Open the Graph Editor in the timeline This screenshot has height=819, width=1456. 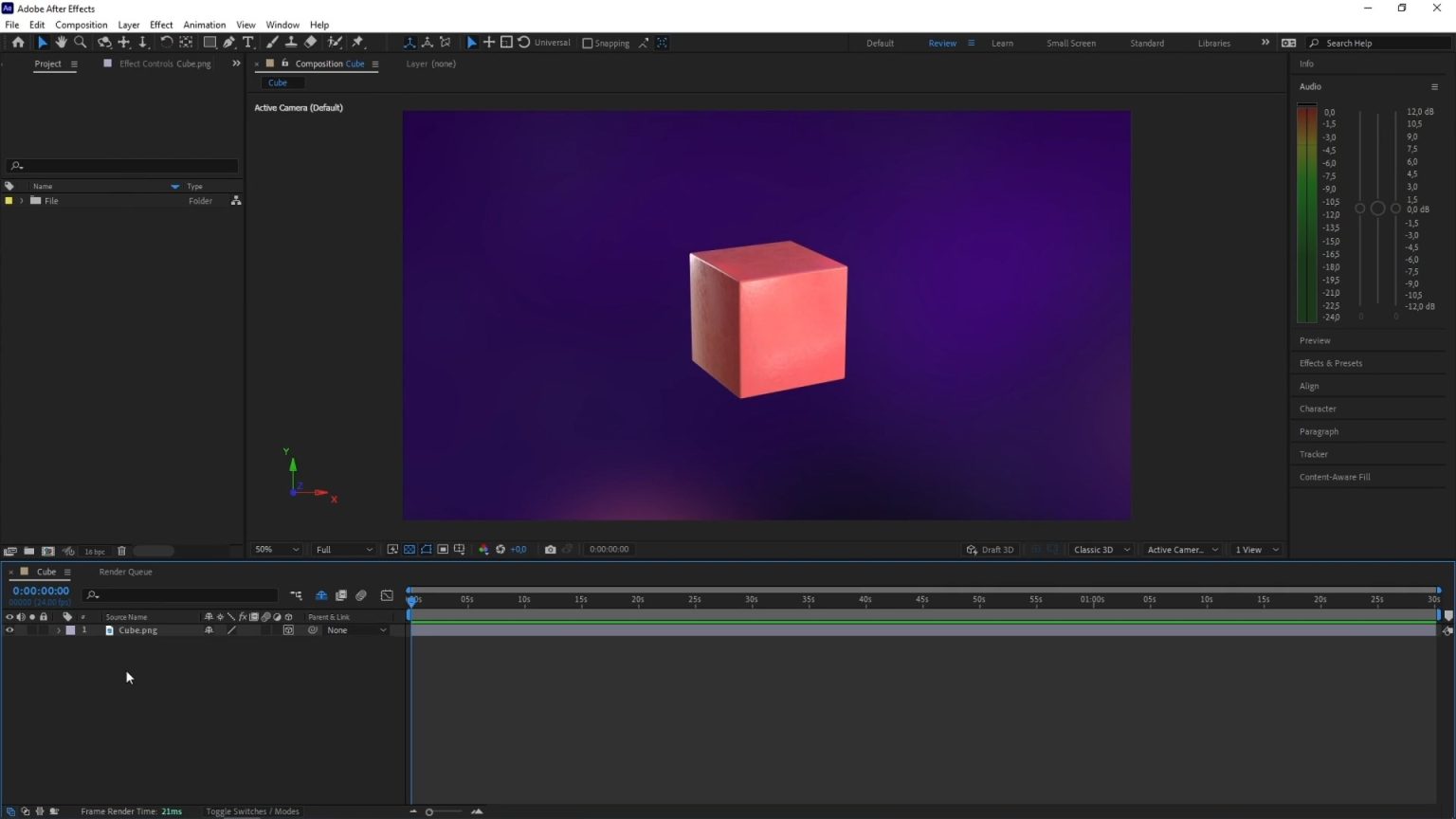[387, 595]
